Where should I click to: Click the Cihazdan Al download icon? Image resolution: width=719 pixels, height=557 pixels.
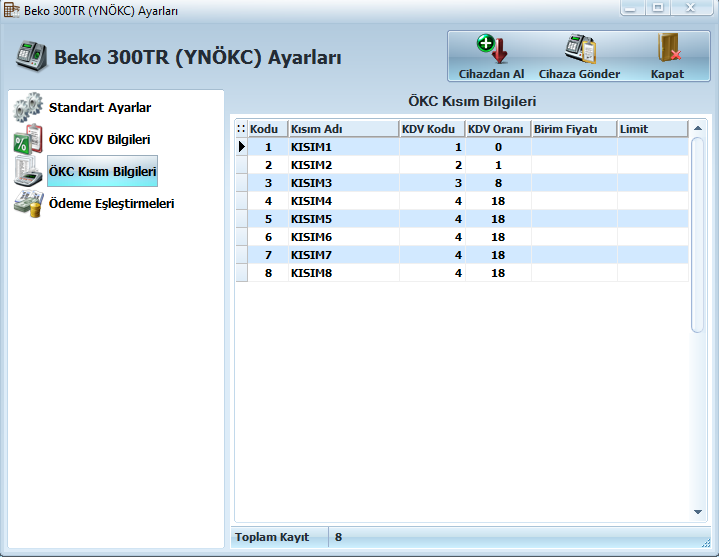pos(491,49)
